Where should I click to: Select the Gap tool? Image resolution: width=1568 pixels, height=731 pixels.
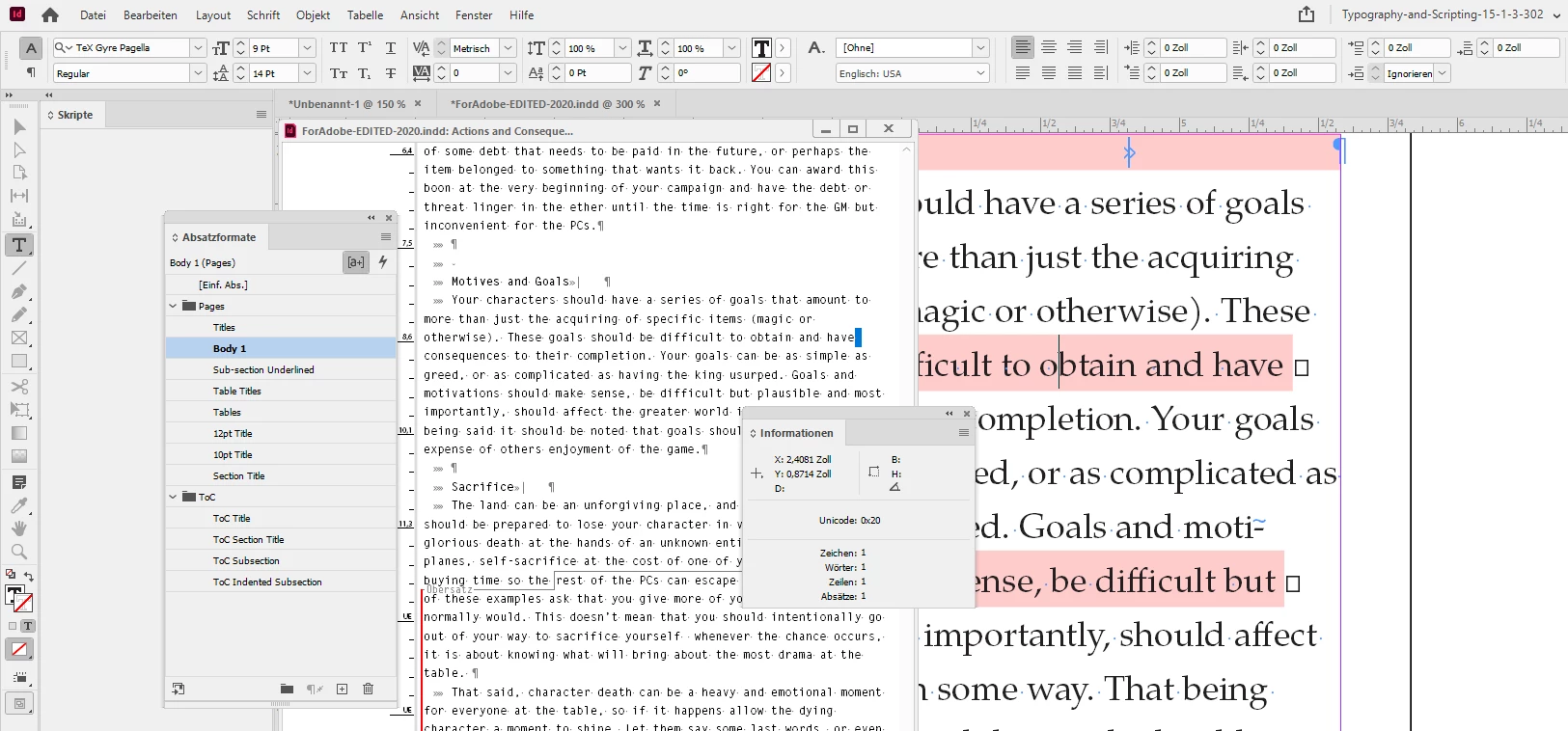[19, 196]
